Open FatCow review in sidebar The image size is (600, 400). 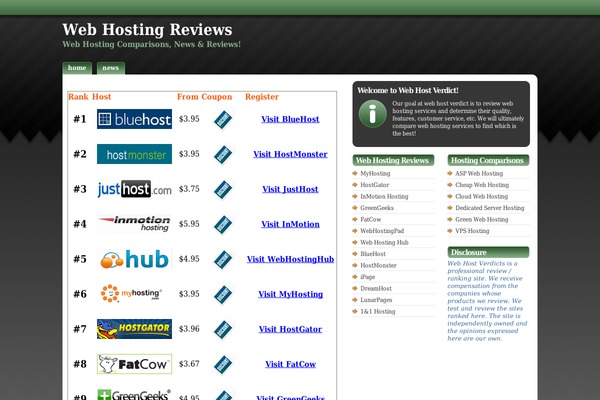pyautogui.click(x=370, y=219)
